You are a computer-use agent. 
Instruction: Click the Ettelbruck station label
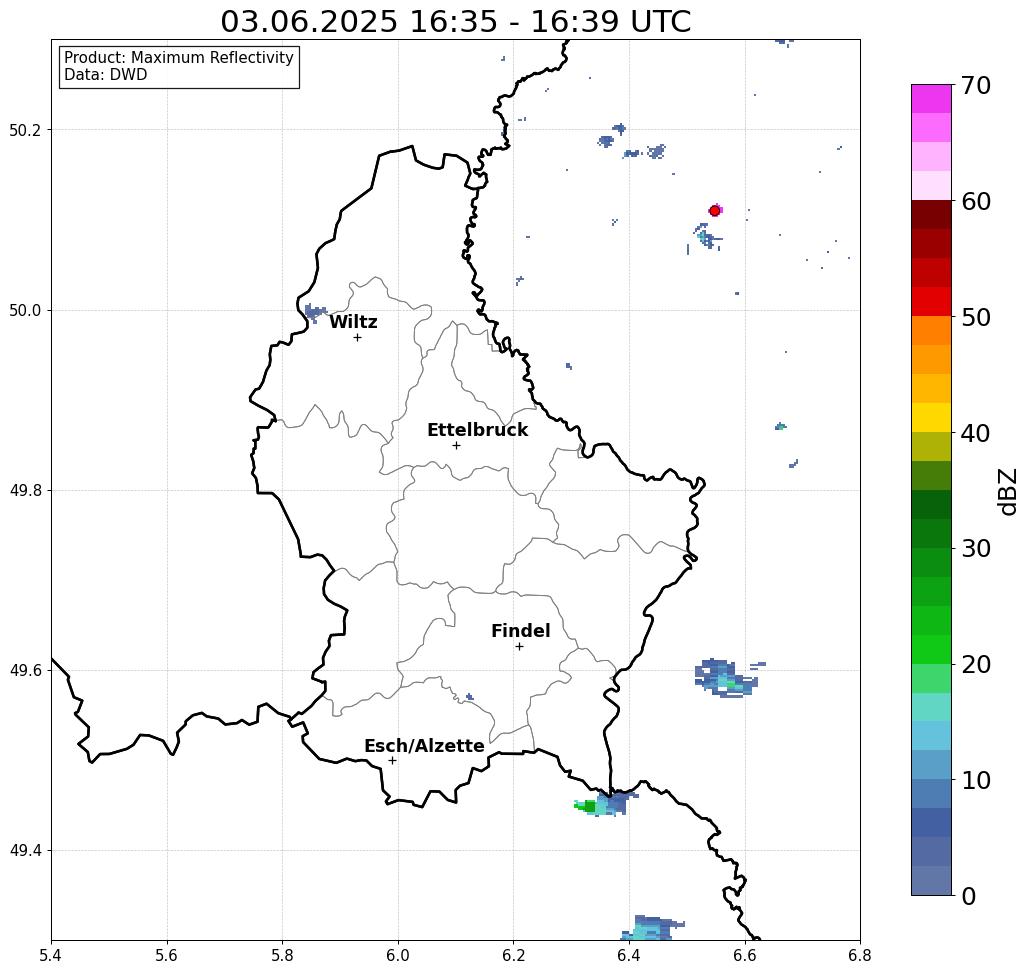pyautogui.click(x=477, y=430)
